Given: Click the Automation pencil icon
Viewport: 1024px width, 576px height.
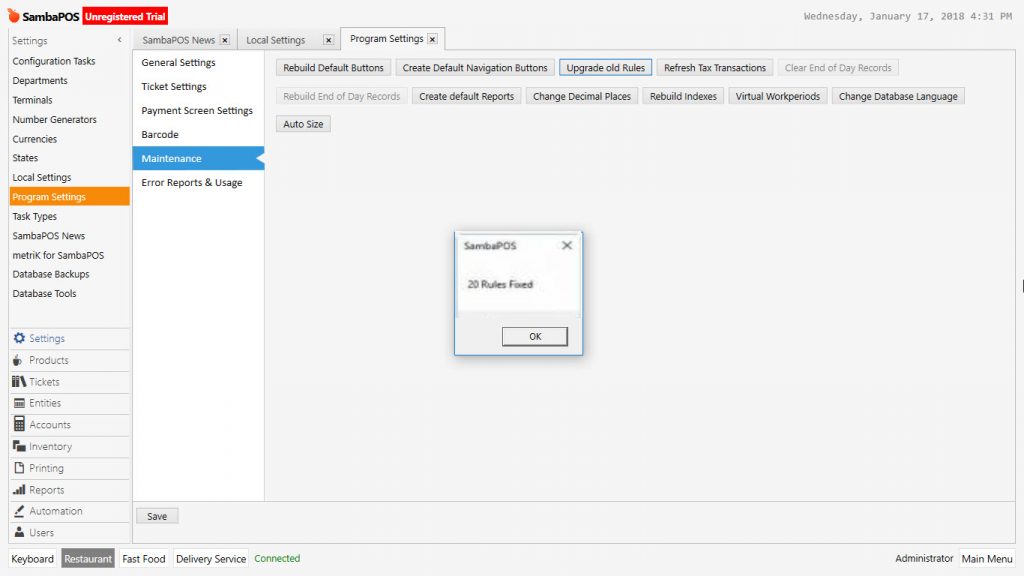Looking at the screenshot, I should tap(19, 511).
